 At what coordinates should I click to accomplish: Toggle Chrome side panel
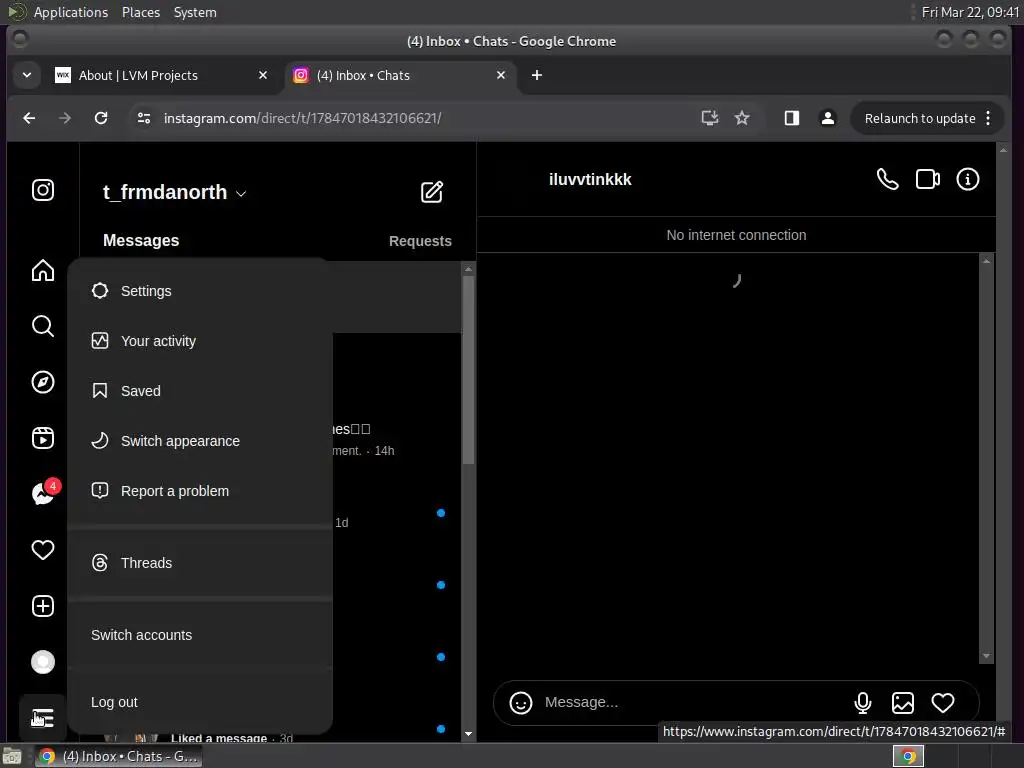coord(792,118)
